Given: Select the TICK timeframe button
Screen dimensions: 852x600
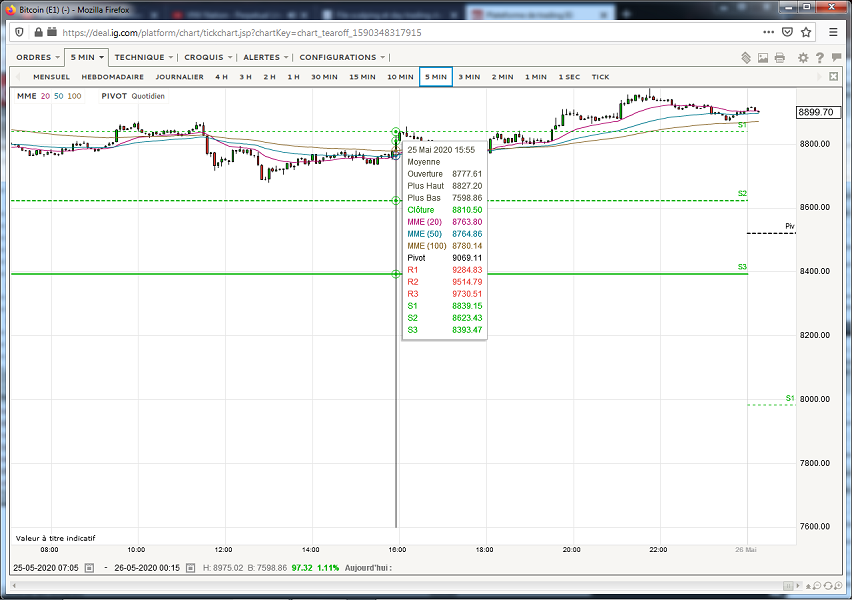Looking at the screenshot, I should tap(600, 77).
